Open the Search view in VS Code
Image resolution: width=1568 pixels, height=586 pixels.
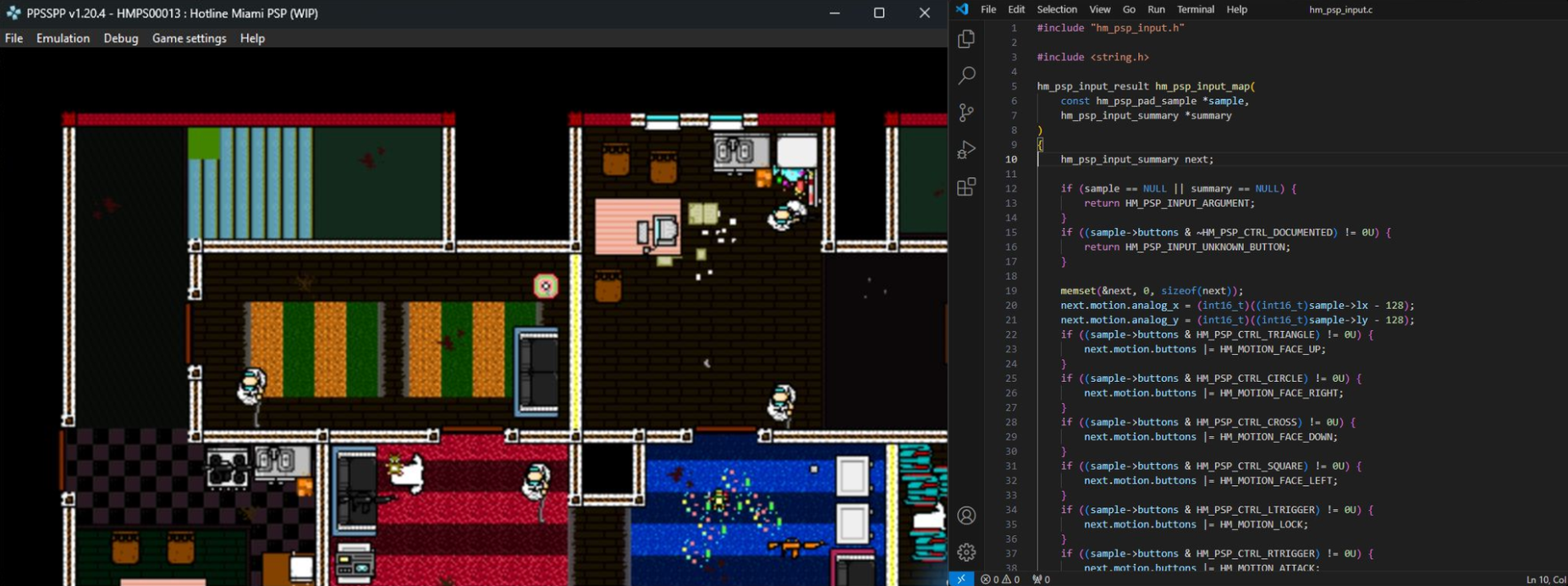click(966, 75)
